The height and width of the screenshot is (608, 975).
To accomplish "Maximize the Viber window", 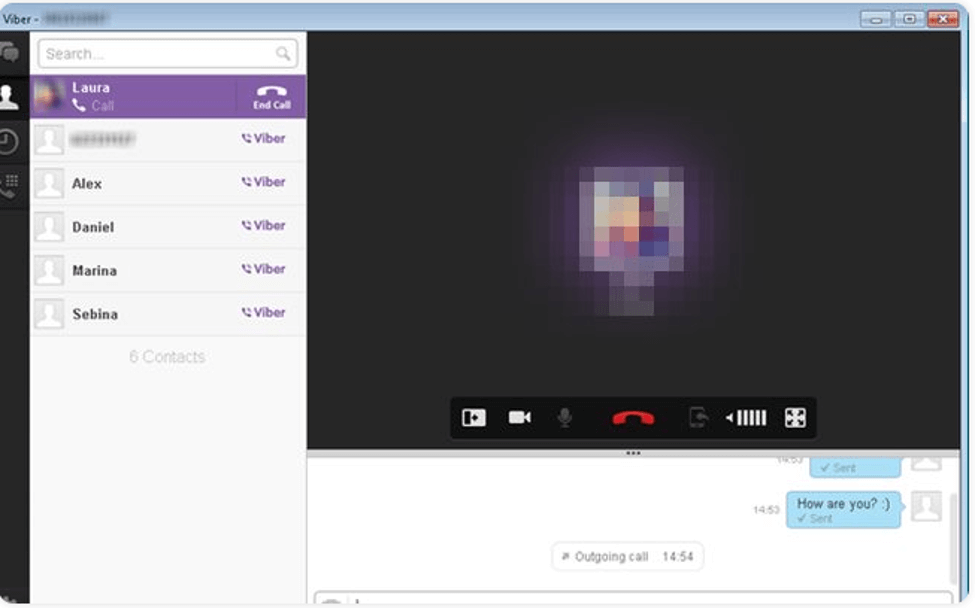I will click(909, 19).
